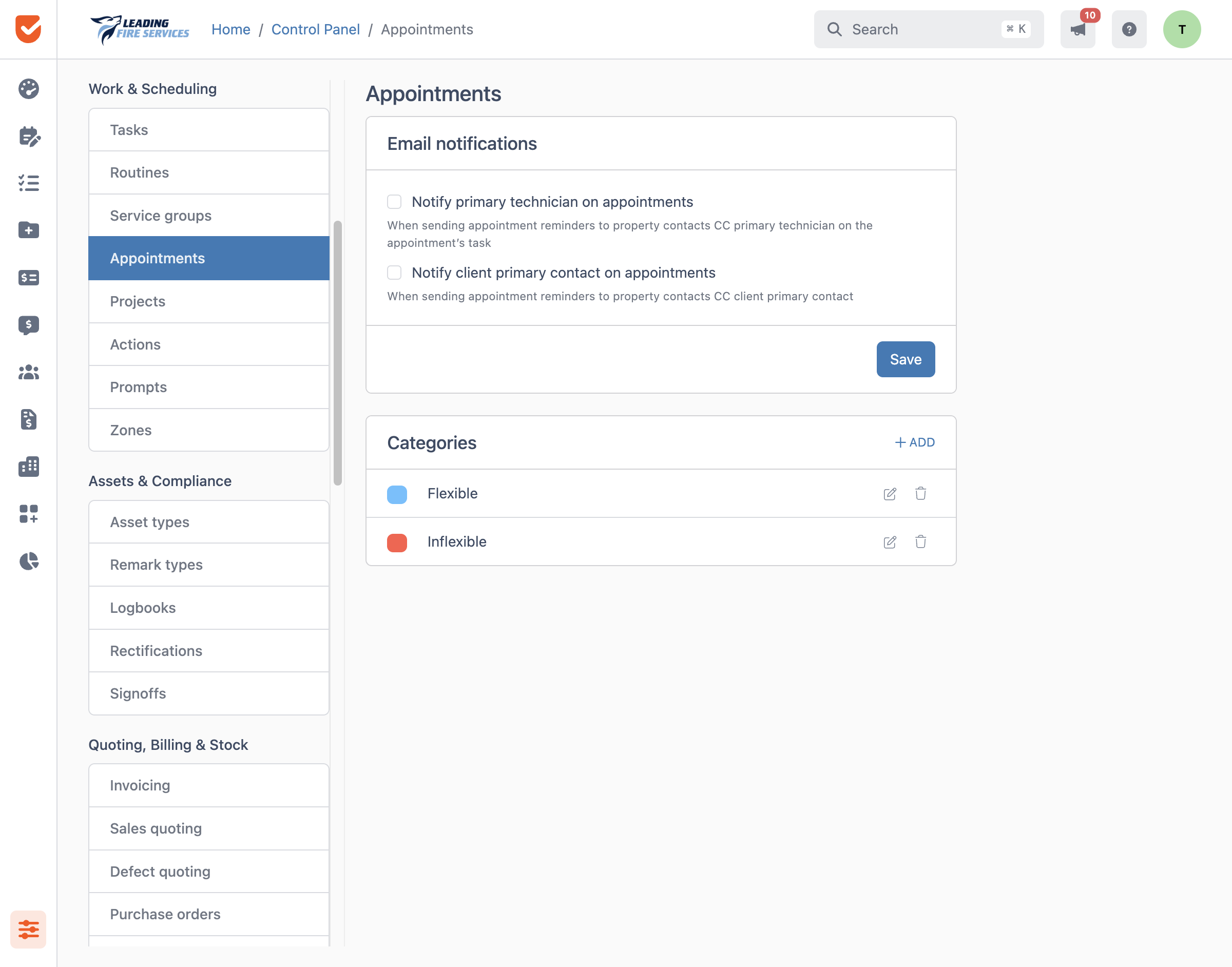1232x967 pixels.
Task: Click the orange shield app logo
Action: pos(28,29)
